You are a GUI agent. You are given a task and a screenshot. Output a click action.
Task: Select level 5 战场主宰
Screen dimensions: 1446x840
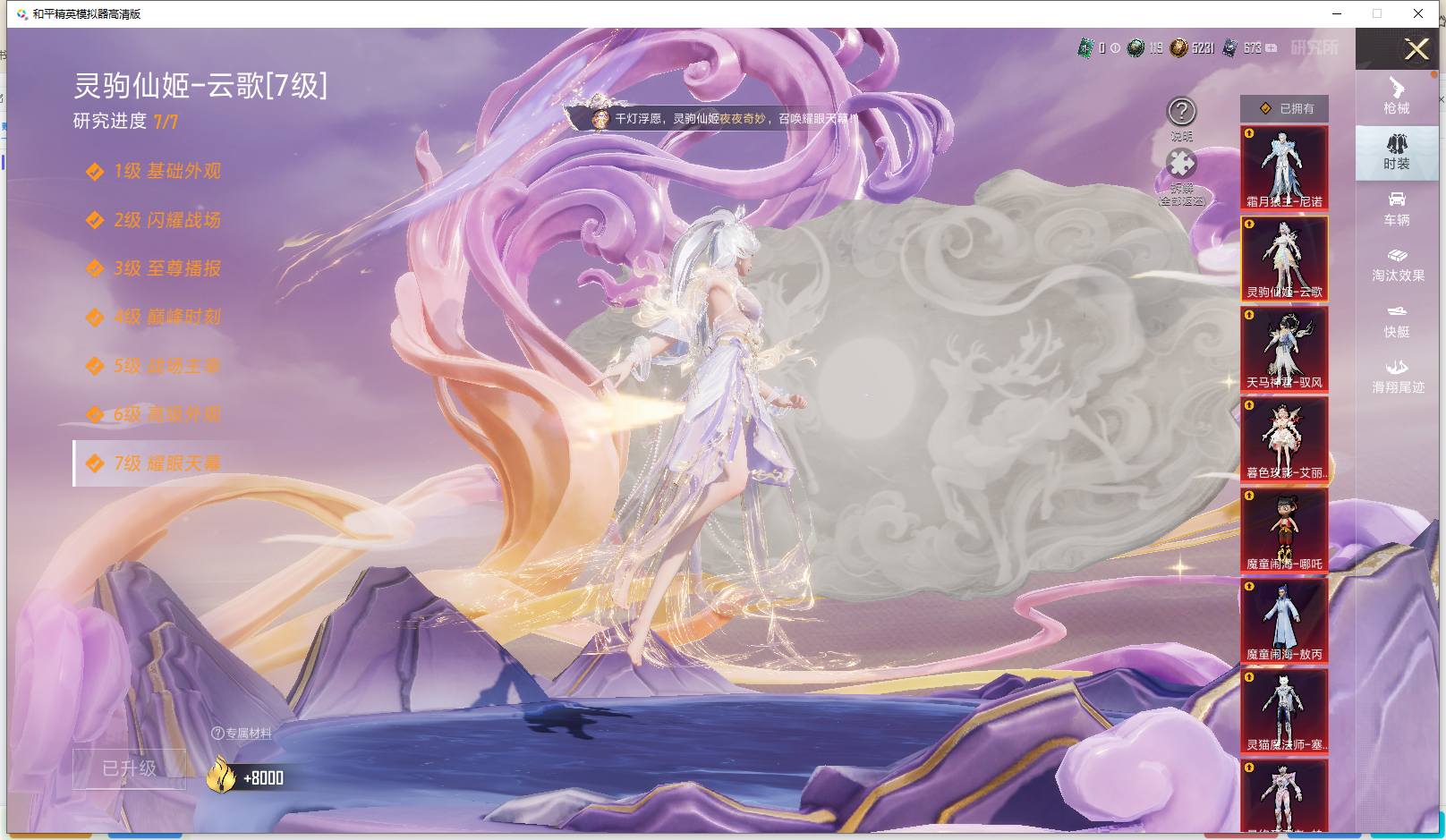[x=154, y=366]
